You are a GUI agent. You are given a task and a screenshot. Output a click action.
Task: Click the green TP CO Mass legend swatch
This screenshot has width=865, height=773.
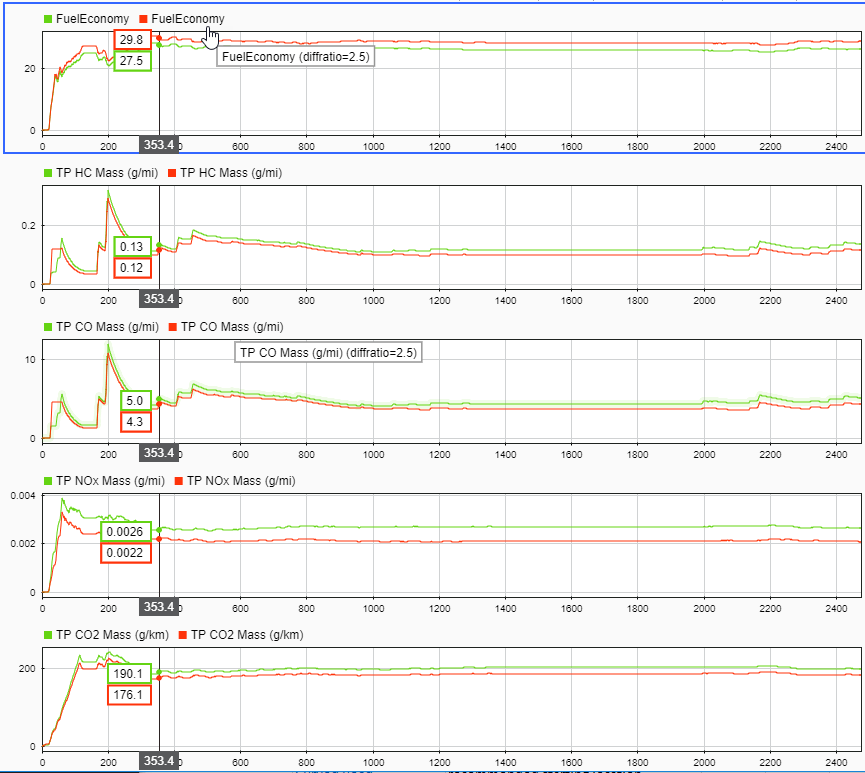[48, 327]
